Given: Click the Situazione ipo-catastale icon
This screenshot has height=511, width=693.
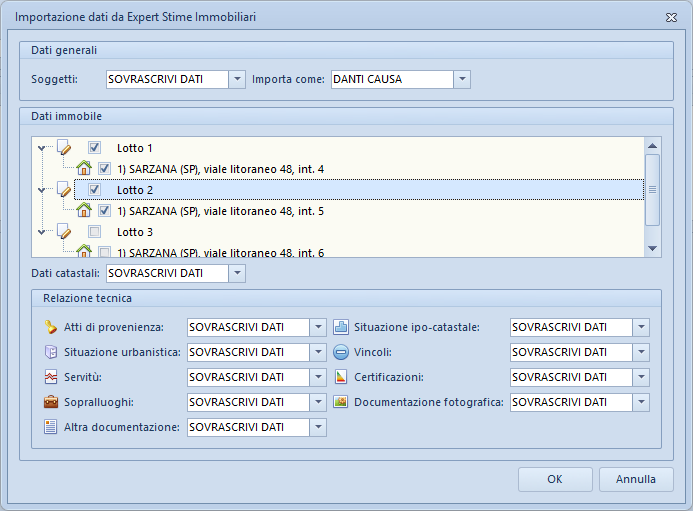Looking at the screenshot, I should pyautogui.click(x=340, y=327).
